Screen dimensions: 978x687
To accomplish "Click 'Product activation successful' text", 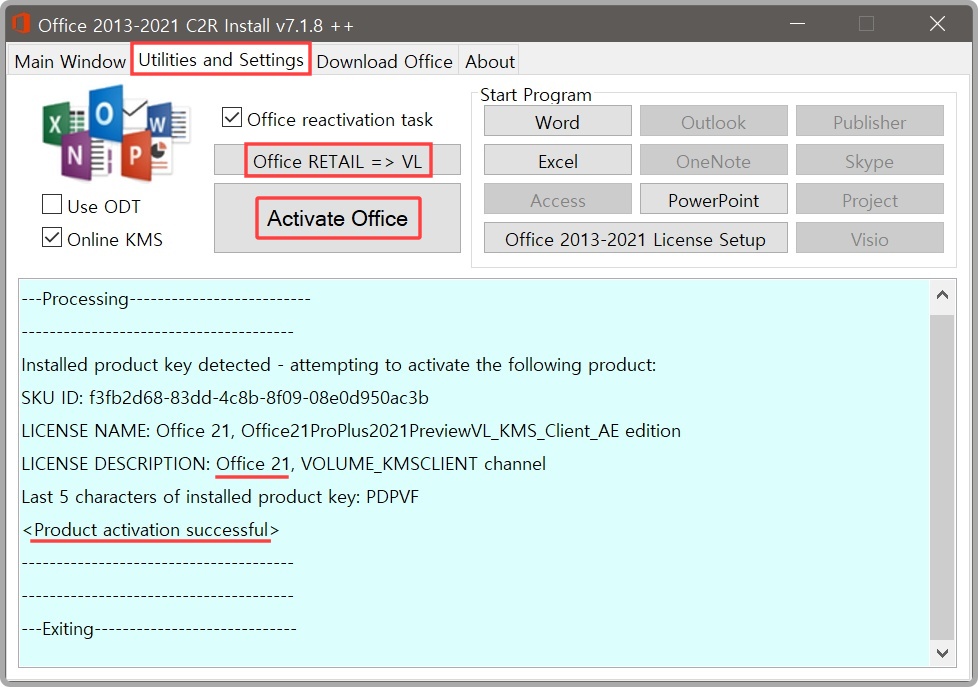I will click(x=150, y=530).
